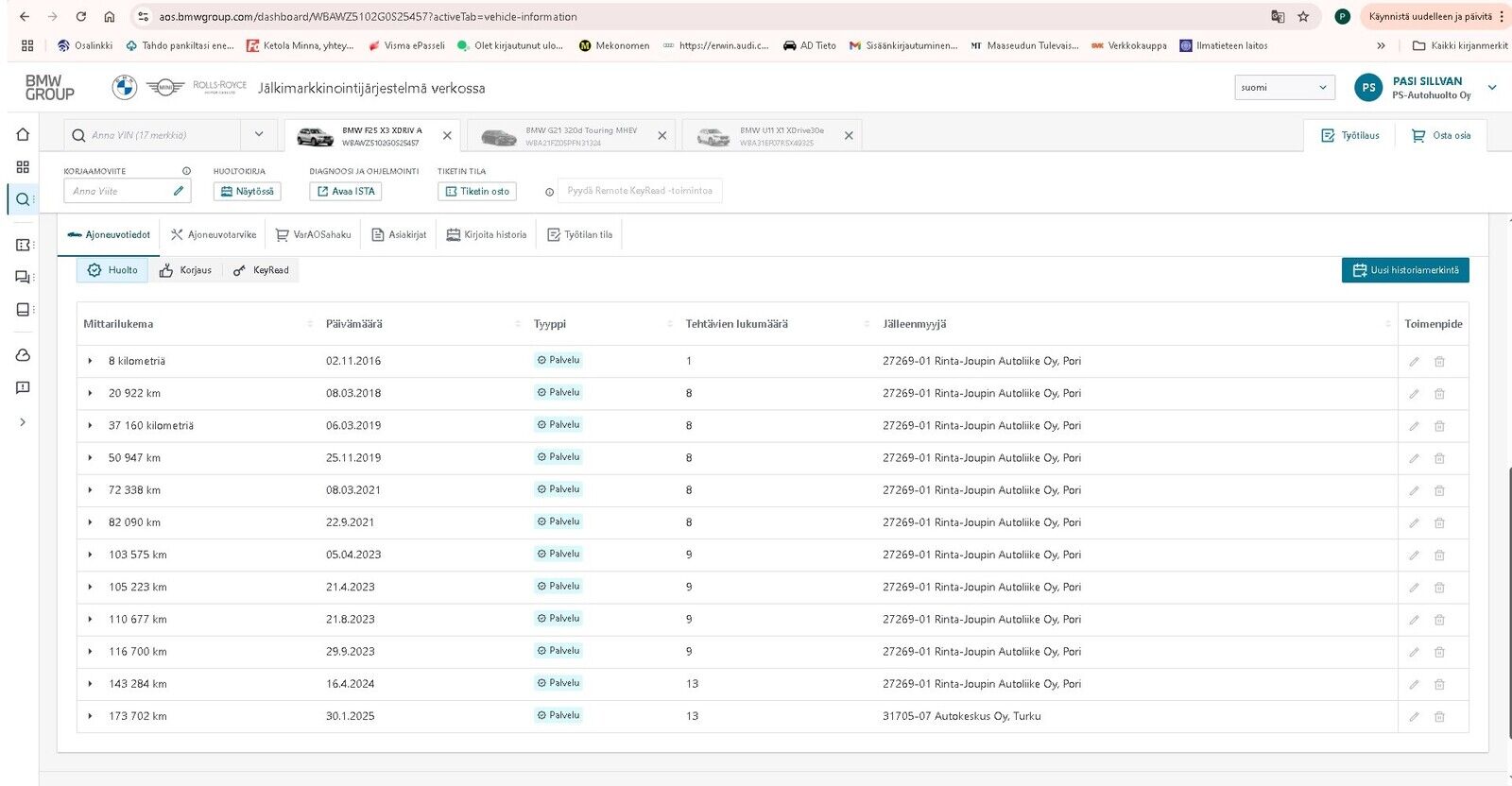Open the dashboard grid icon in sidebar
This screenshot has width=1512, height=786.
pyautogui.click(x=23, y=167)
